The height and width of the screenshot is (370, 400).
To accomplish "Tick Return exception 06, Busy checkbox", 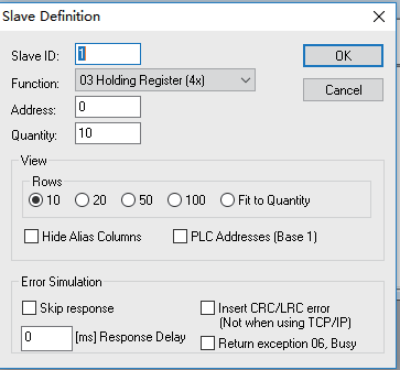I will pyautogui.click(x=208, y=343).
